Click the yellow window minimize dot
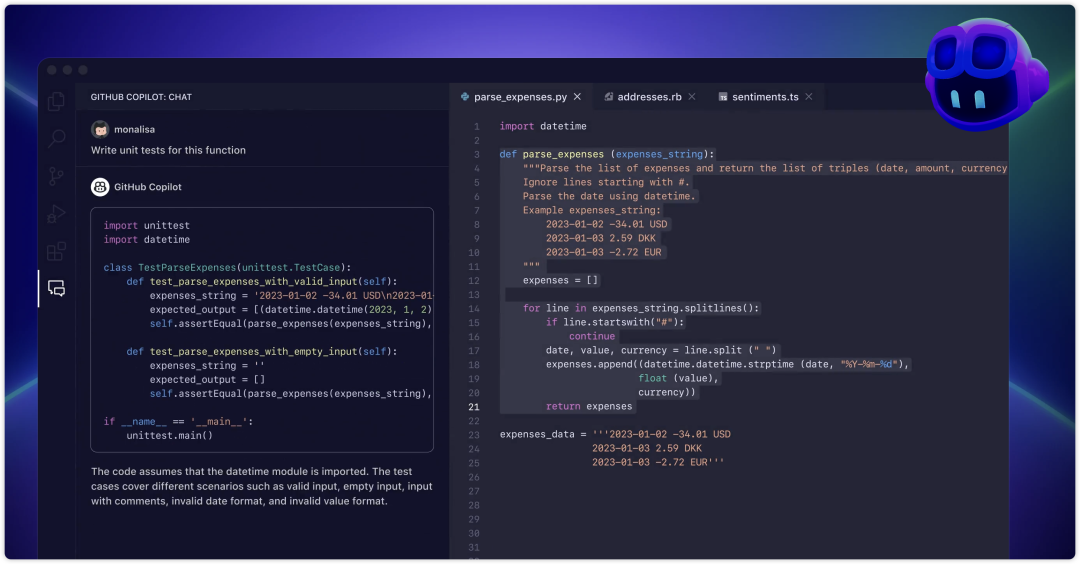1080x564 pixels. point(68,70)
